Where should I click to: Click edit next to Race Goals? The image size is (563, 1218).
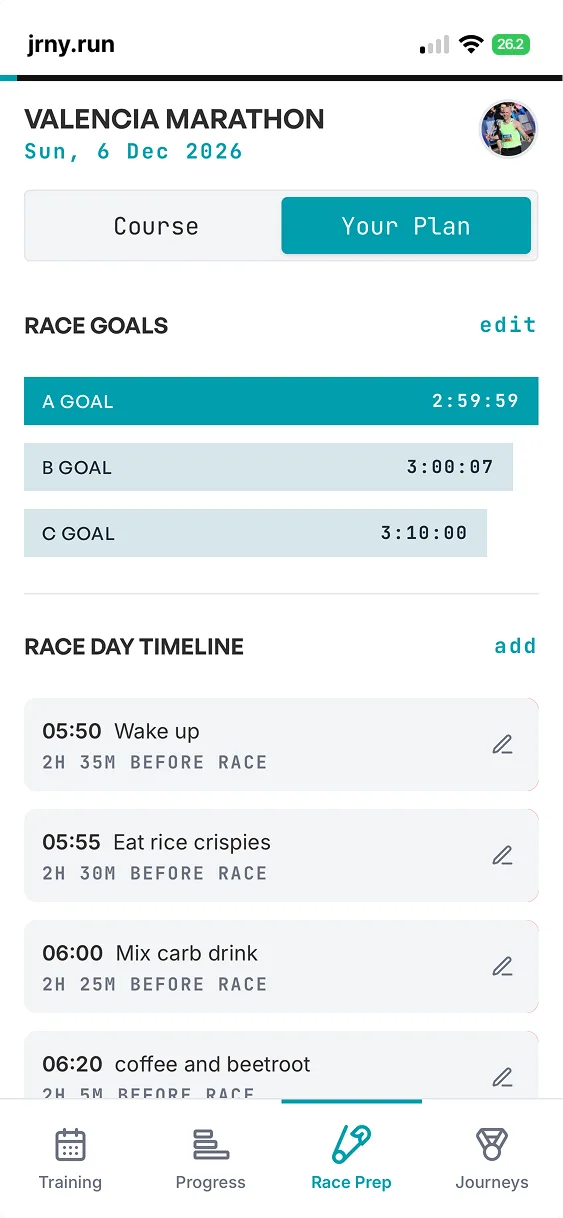(x=508, y=325)
